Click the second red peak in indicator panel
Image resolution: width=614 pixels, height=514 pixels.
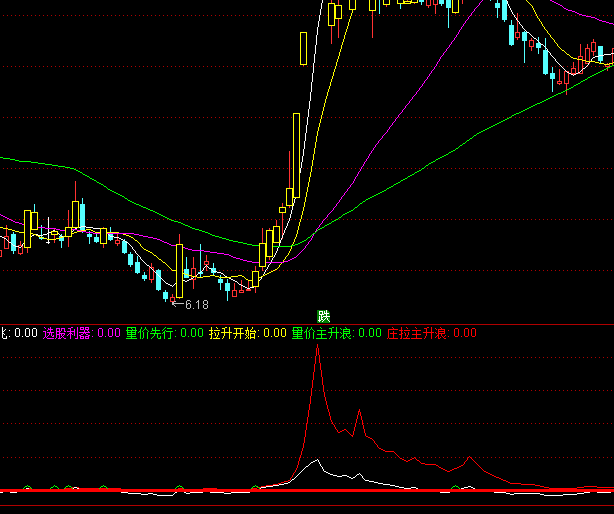[358, 412]
